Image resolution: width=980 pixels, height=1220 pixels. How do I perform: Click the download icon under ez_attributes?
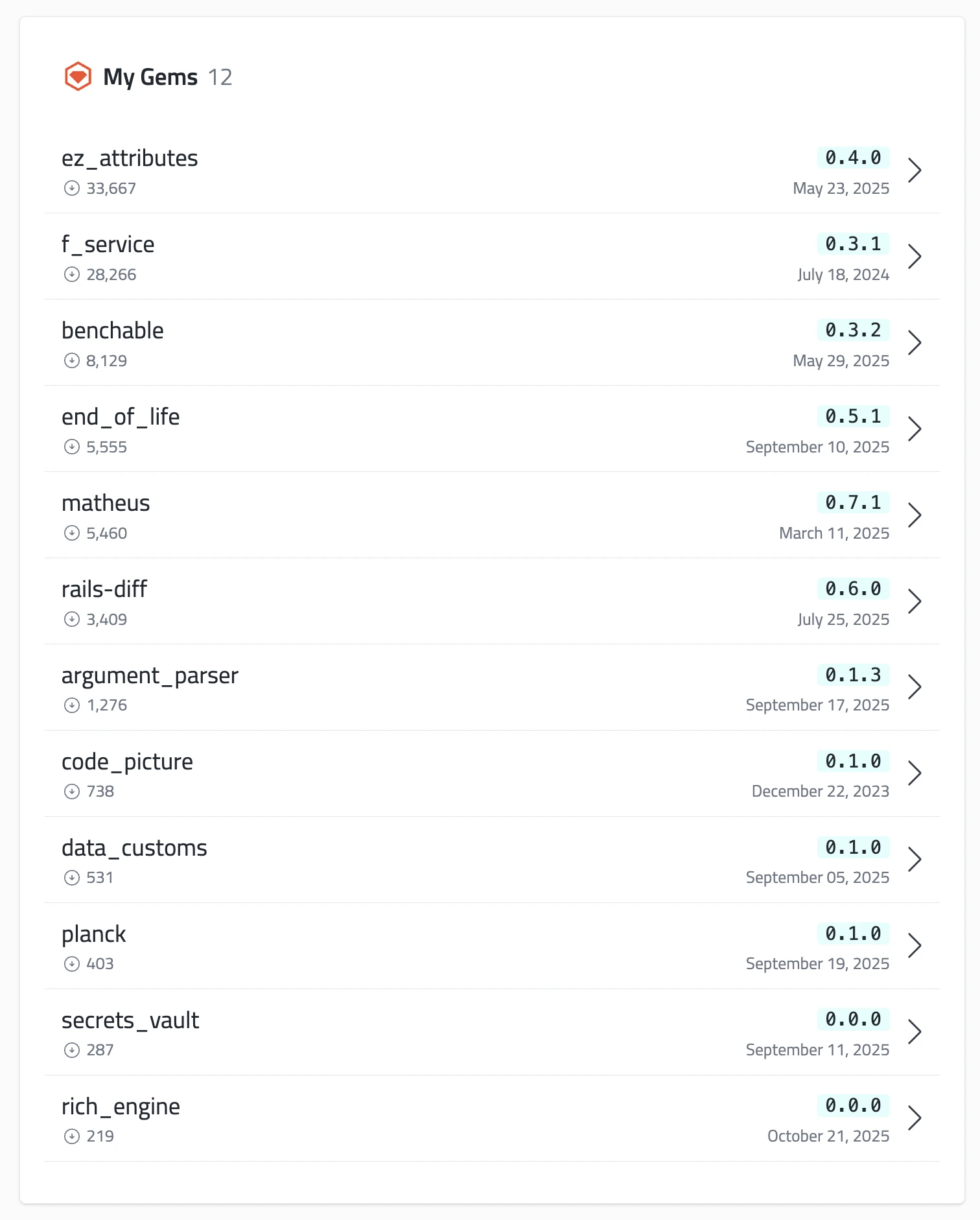point(72,189)
